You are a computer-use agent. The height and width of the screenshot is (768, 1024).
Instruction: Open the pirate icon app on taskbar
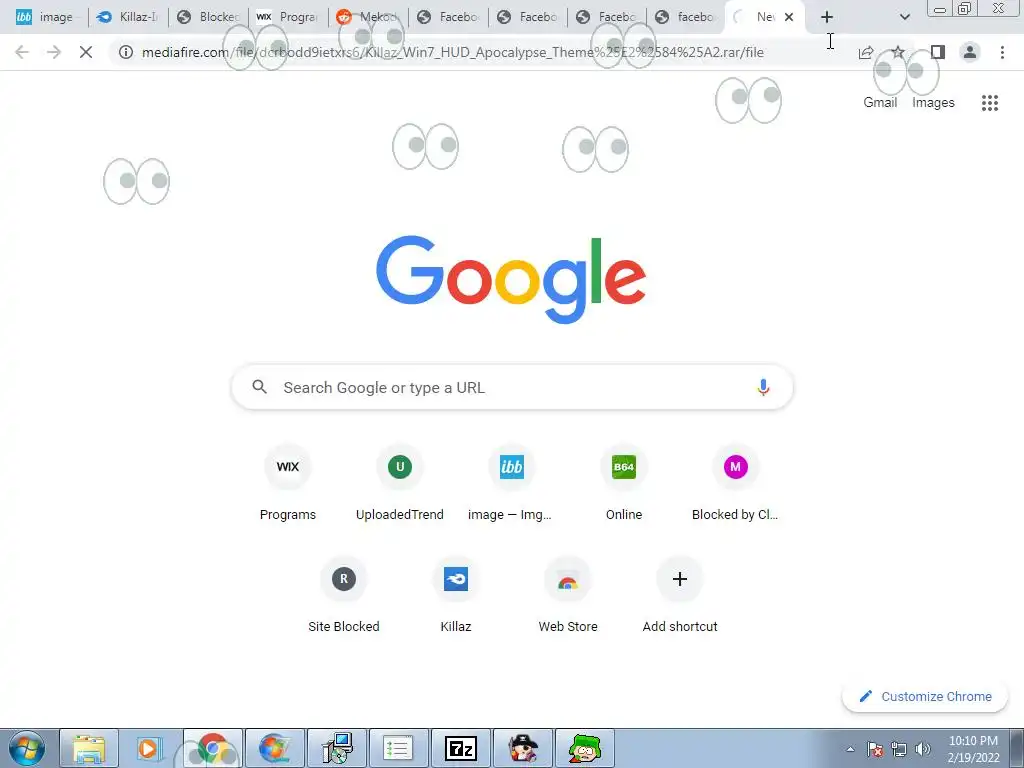[x=522, y=748]
